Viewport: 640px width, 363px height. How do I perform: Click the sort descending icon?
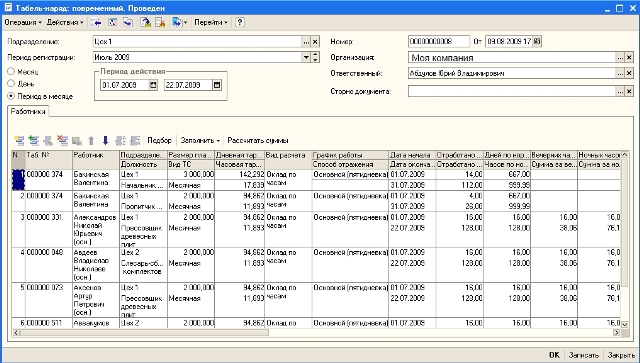[x=135, y=140]
